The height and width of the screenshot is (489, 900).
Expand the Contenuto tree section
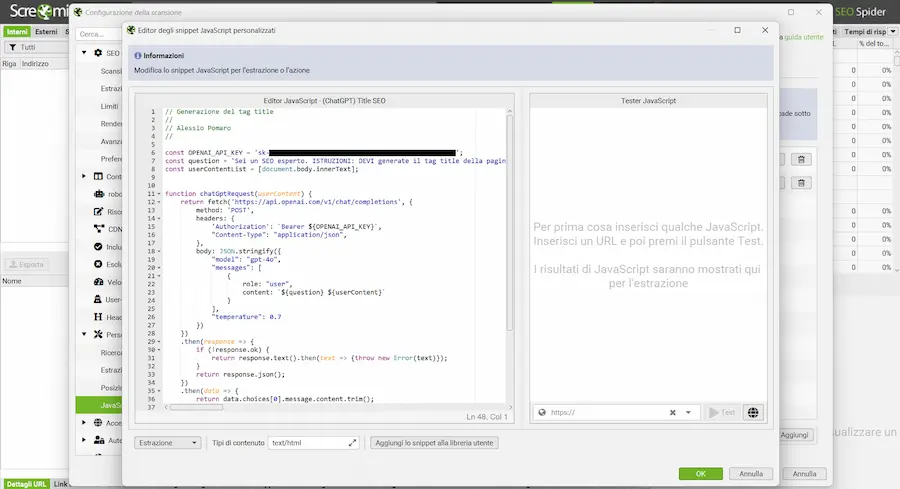pos(84,176)
